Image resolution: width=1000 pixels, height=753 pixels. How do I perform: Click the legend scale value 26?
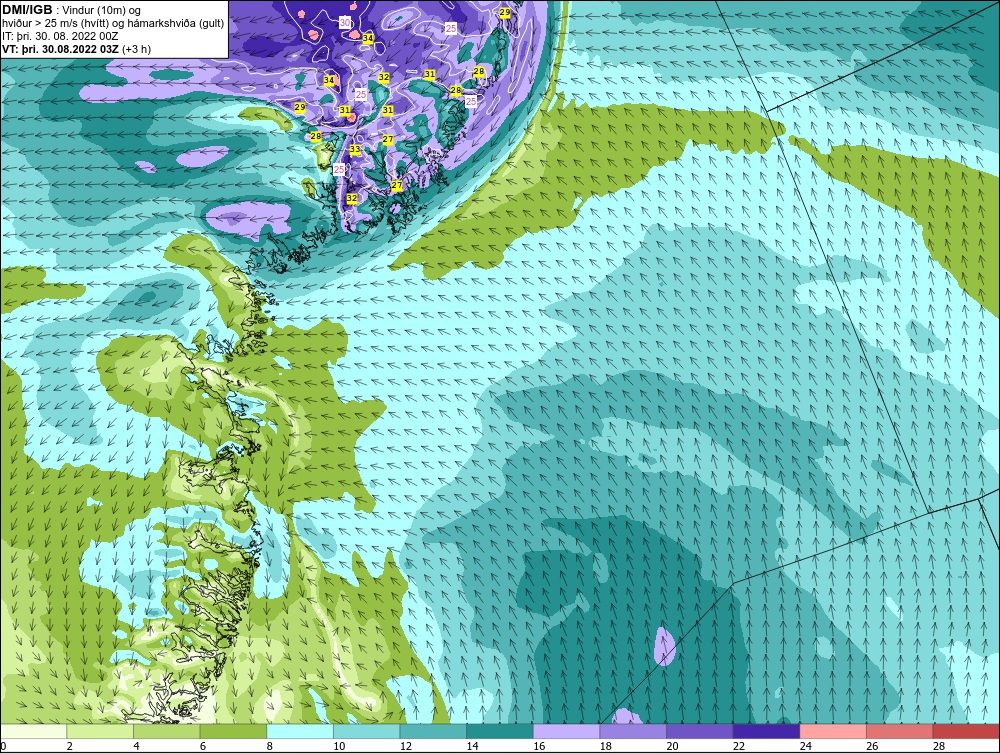point(872,746)
